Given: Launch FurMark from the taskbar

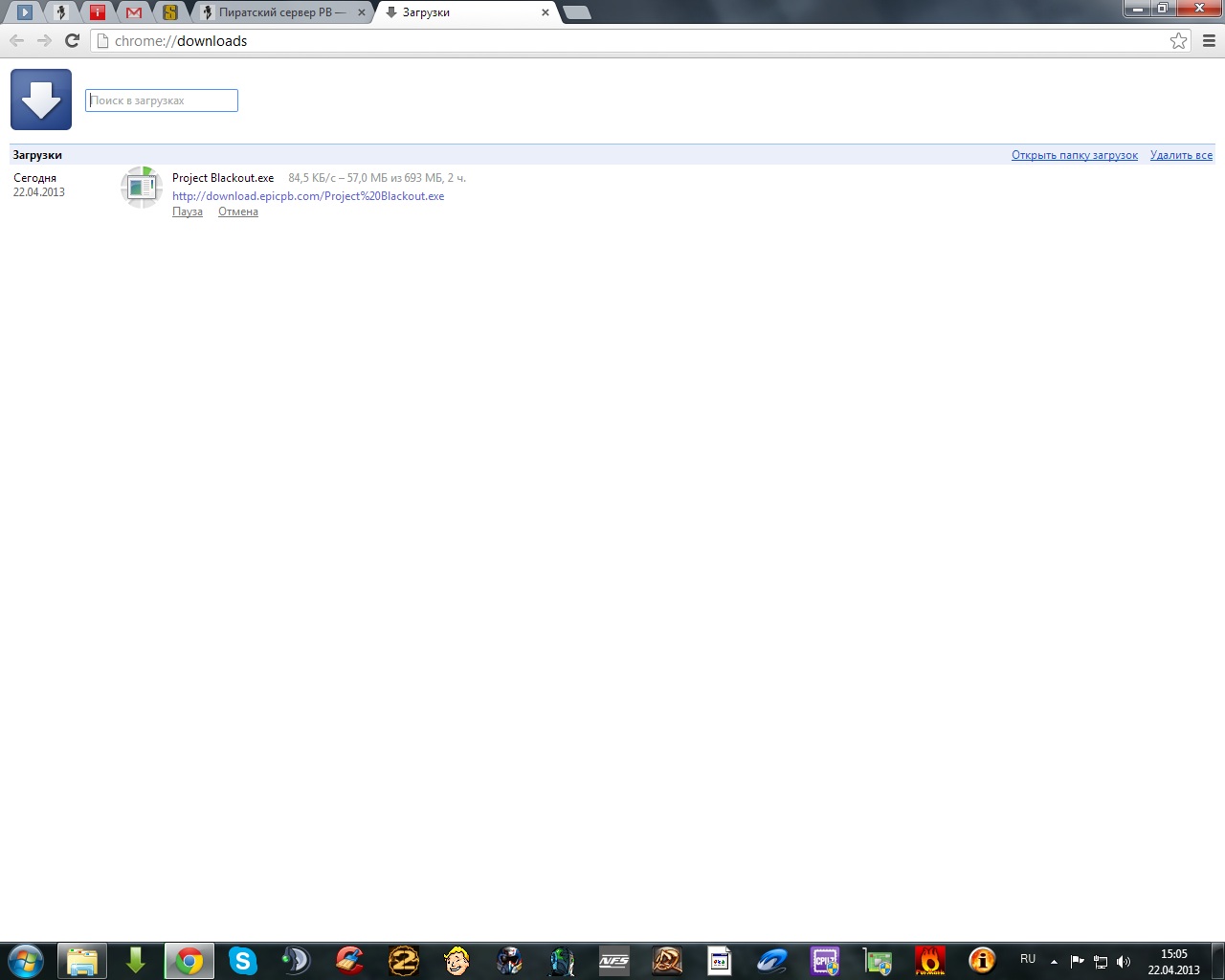Looking at the screenshot, I should pos(930,961).
